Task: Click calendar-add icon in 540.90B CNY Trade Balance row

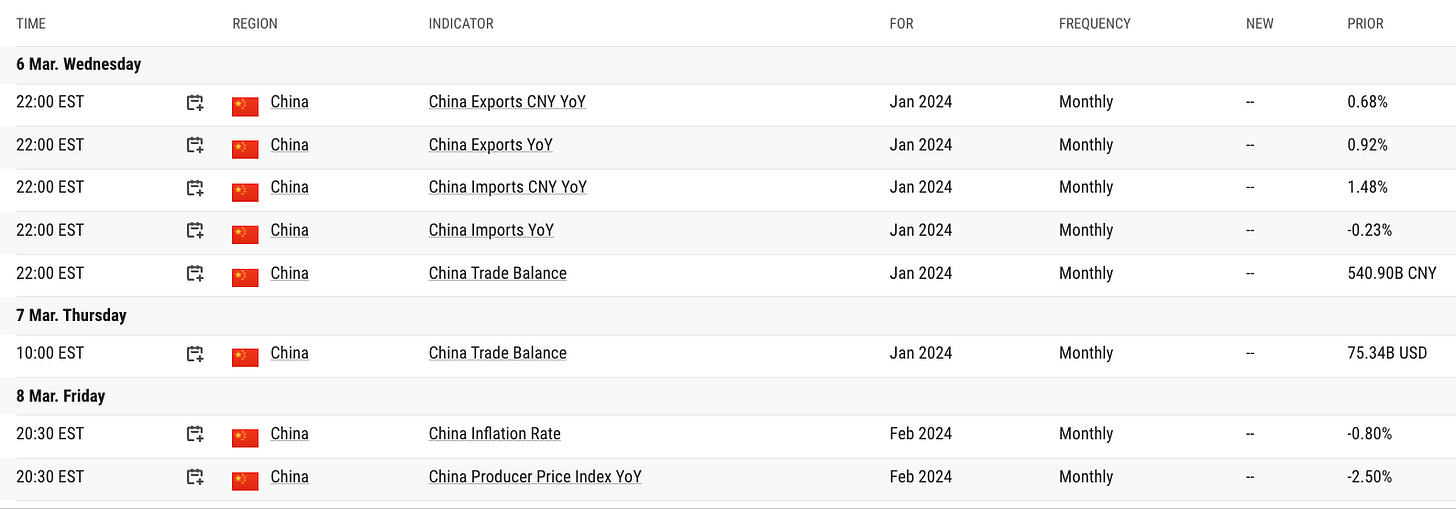Action: (195, 274)
